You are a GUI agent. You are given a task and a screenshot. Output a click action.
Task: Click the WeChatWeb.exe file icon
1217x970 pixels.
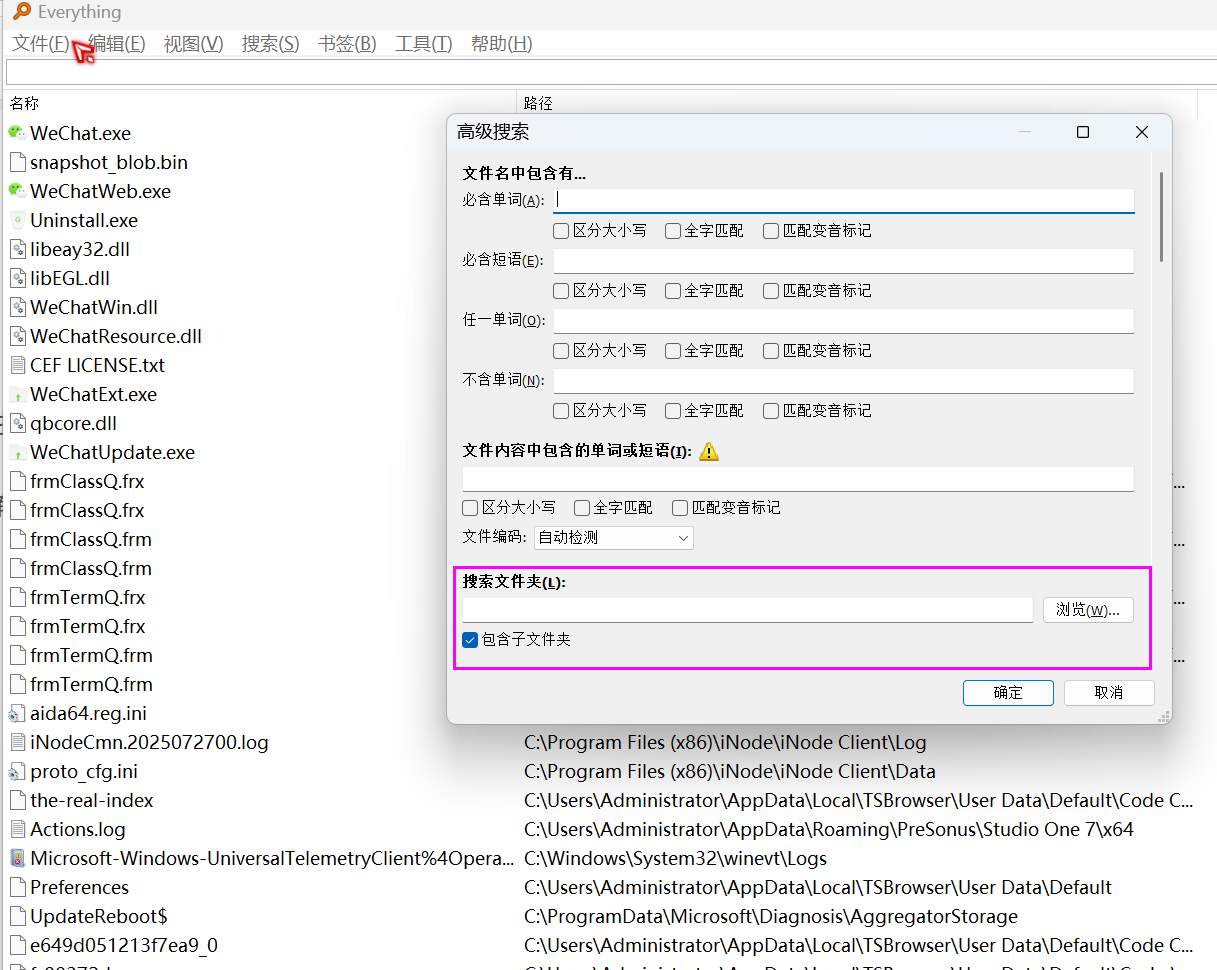point(17,191)
